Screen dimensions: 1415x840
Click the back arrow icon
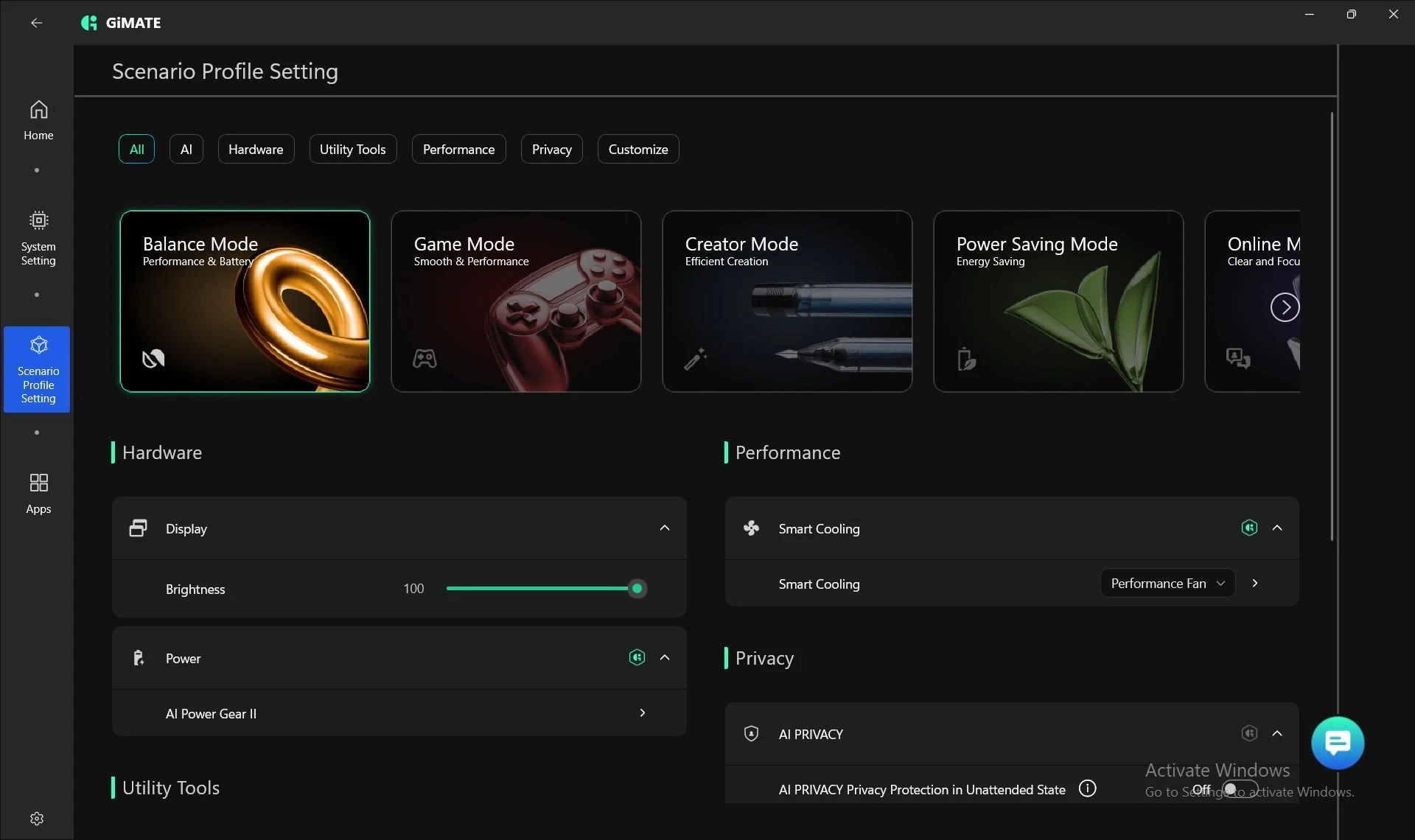click(x=36, y=23)
